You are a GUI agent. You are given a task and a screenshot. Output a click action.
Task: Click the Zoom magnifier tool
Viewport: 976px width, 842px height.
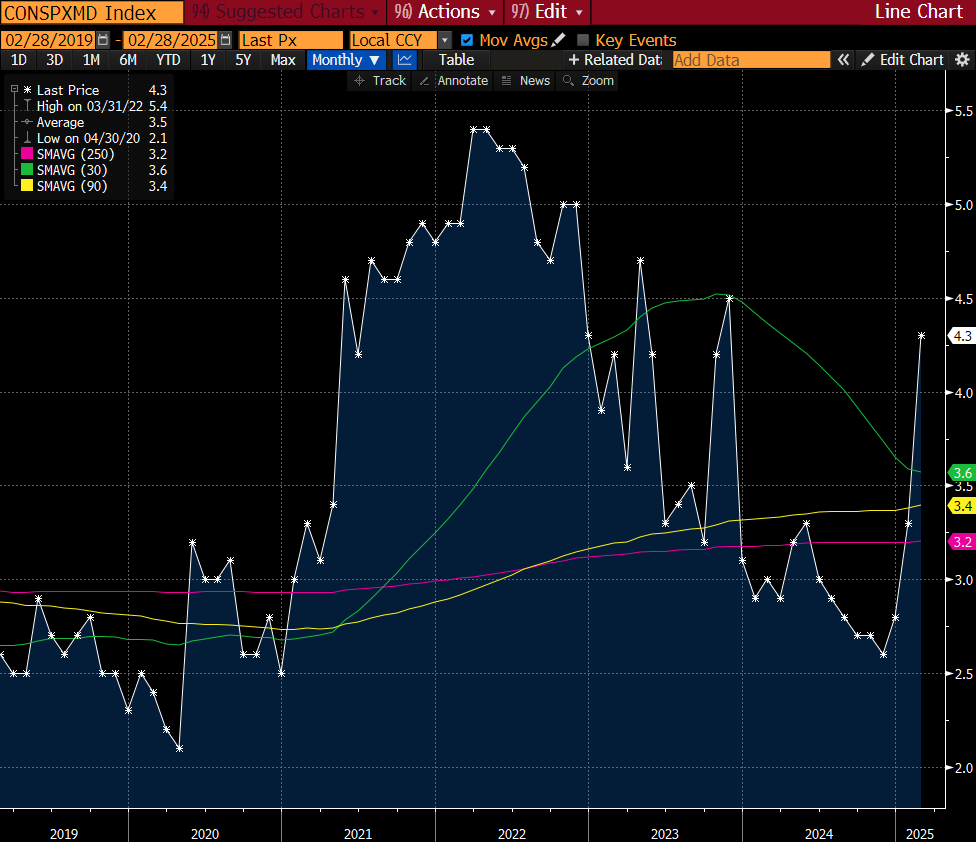588,80
